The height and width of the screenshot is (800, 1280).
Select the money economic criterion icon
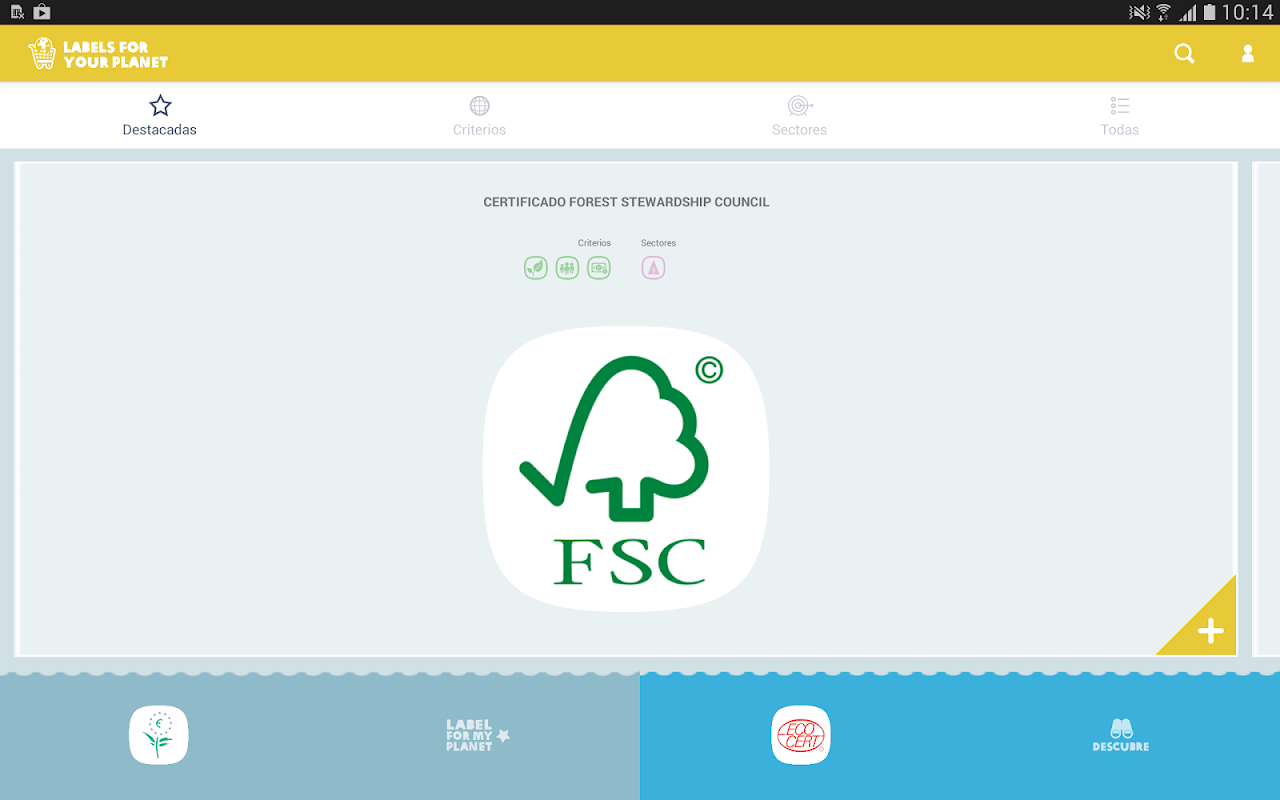coord(598,268)
